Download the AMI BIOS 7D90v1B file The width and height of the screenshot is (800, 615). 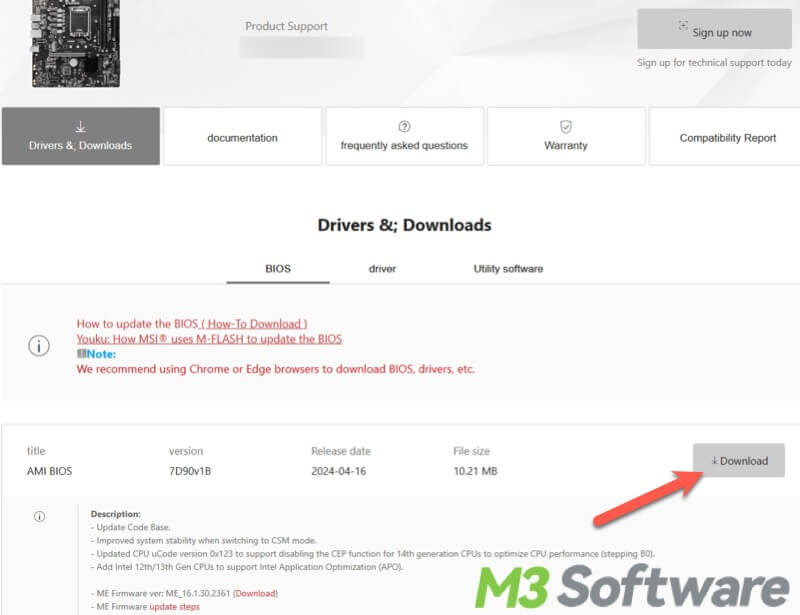(x=738, y=460)
